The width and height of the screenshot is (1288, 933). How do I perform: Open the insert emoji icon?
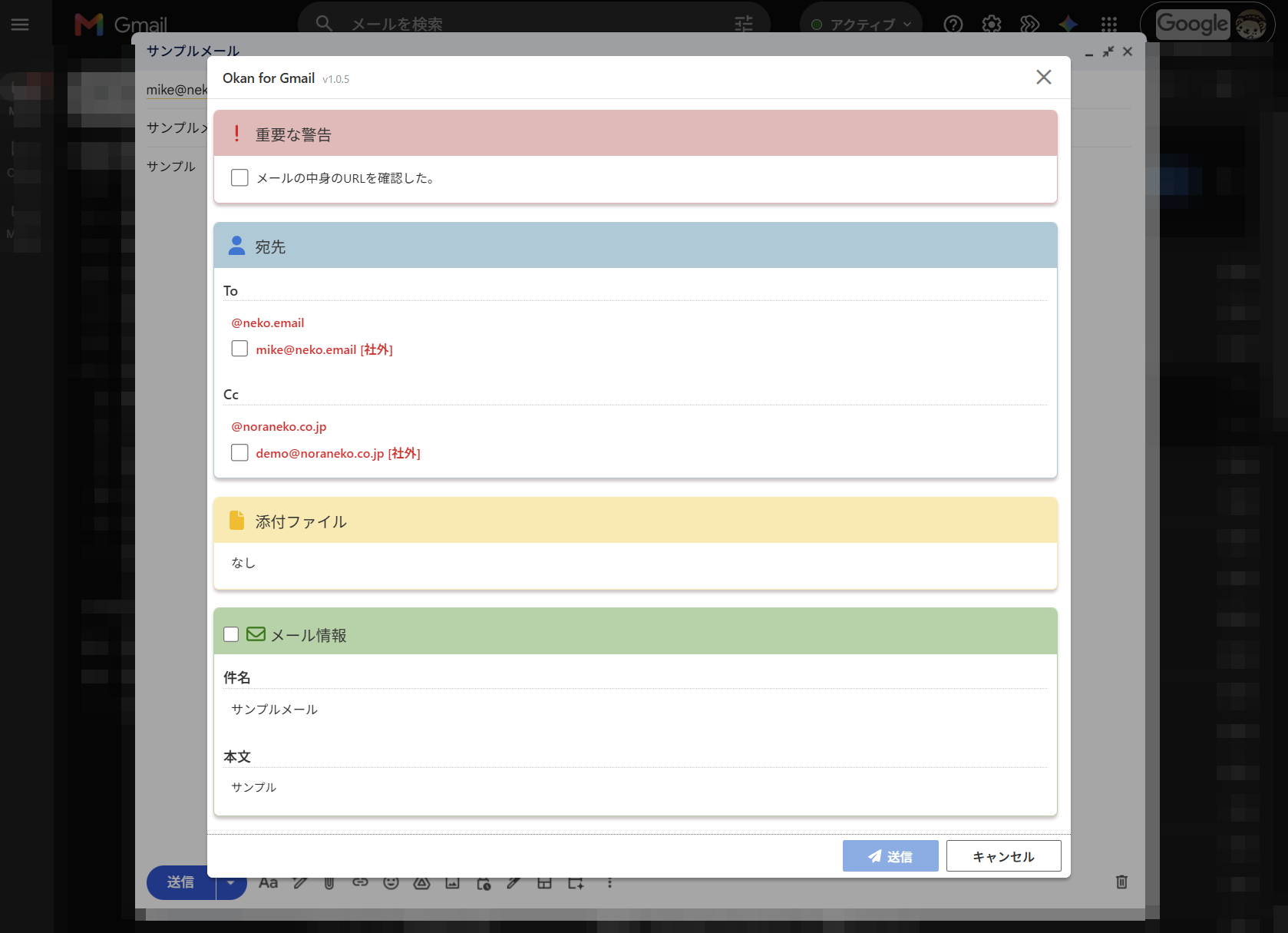pyautogui.click(x=391, y=883)
